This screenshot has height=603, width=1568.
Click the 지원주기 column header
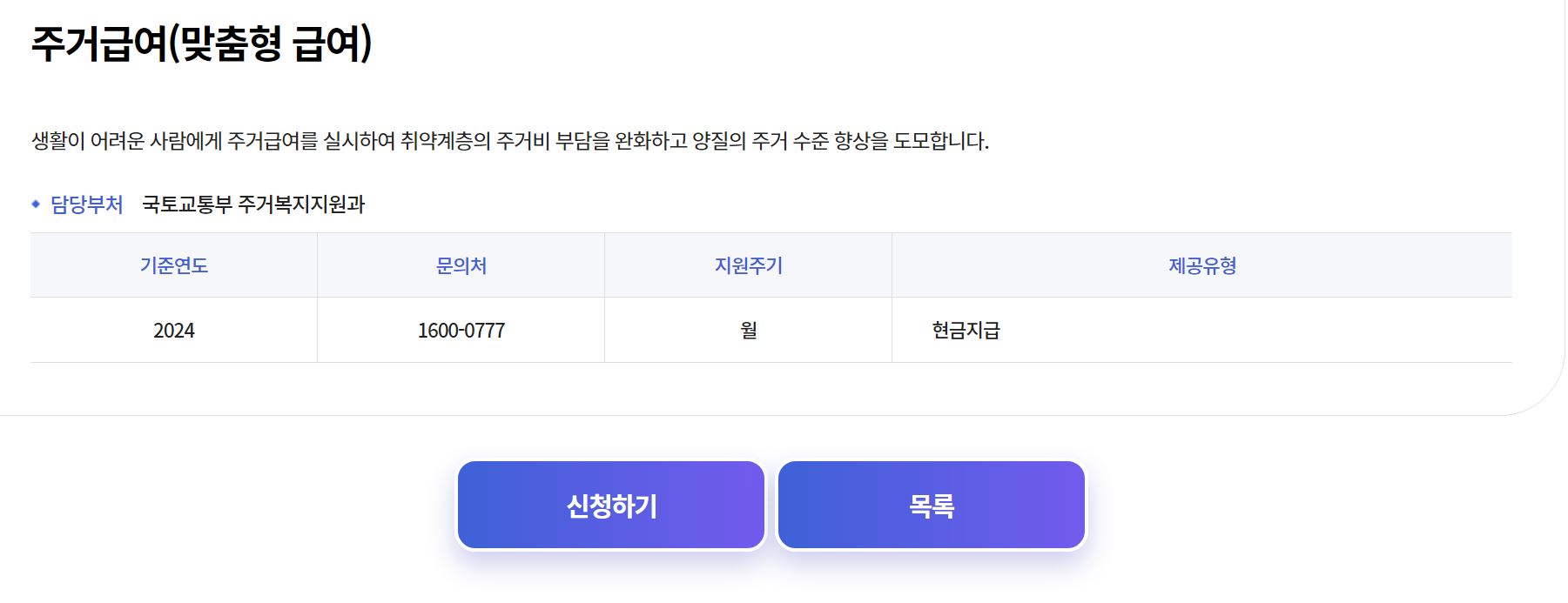click(x=747, y=265)
